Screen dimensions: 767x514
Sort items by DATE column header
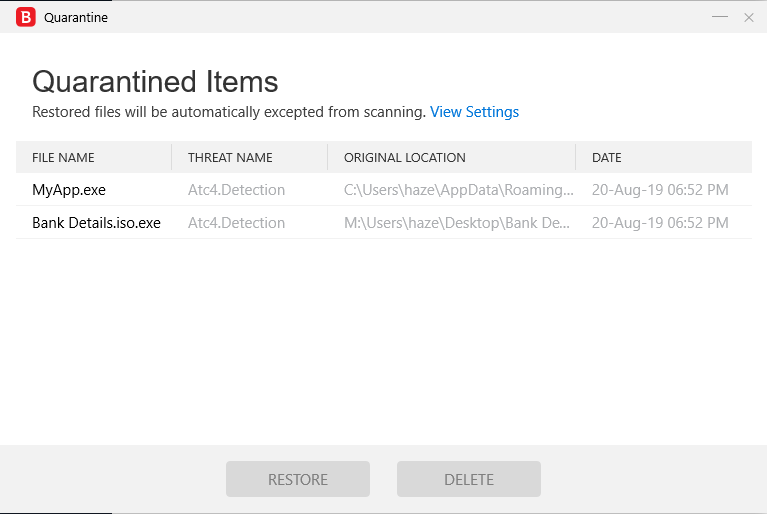coord(607,158)
